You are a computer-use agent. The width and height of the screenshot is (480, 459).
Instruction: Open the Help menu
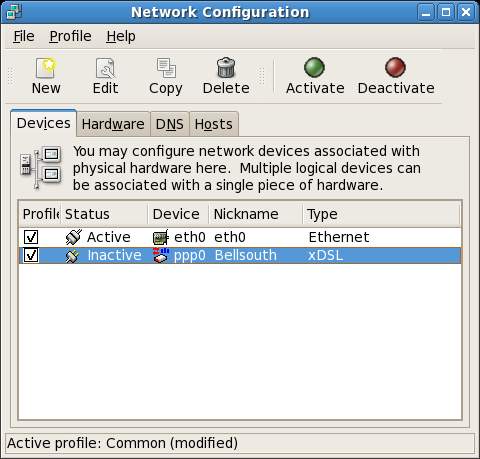click(x=121, y=36)
